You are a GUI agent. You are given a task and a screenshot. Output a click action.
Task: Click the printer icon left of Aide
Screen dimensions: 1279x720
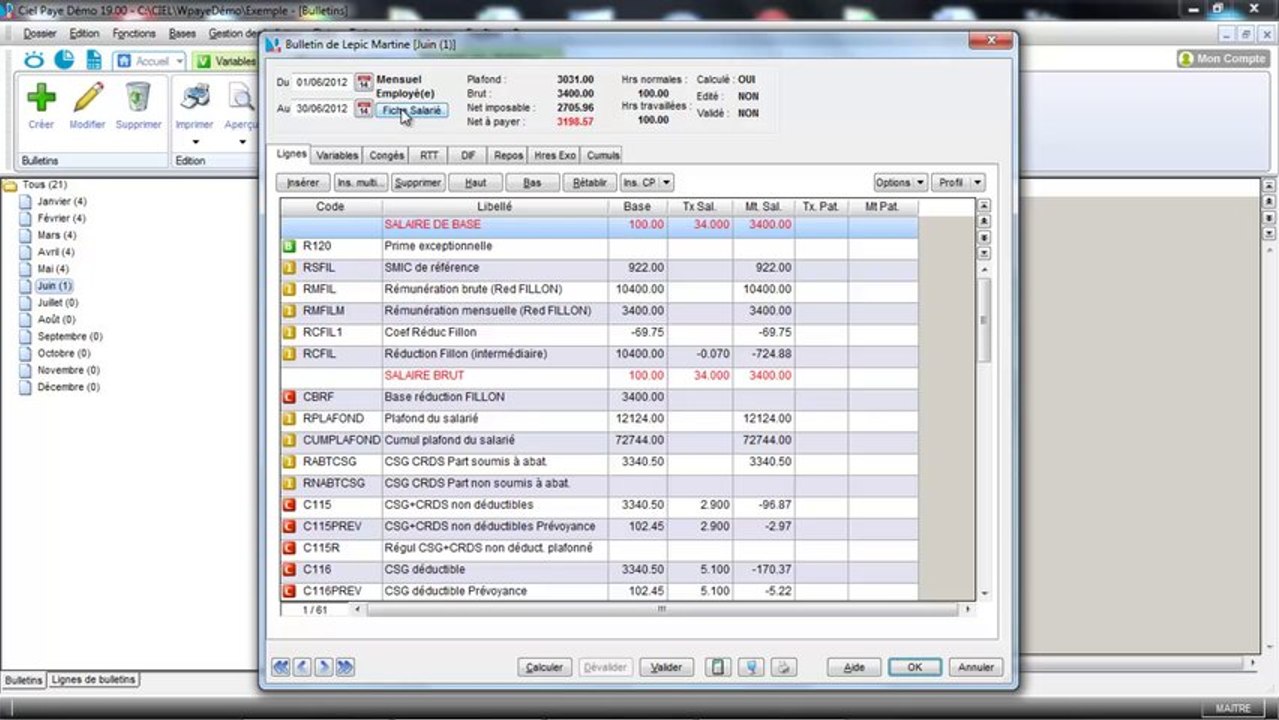pyautogui.click(x=785, y=667)
